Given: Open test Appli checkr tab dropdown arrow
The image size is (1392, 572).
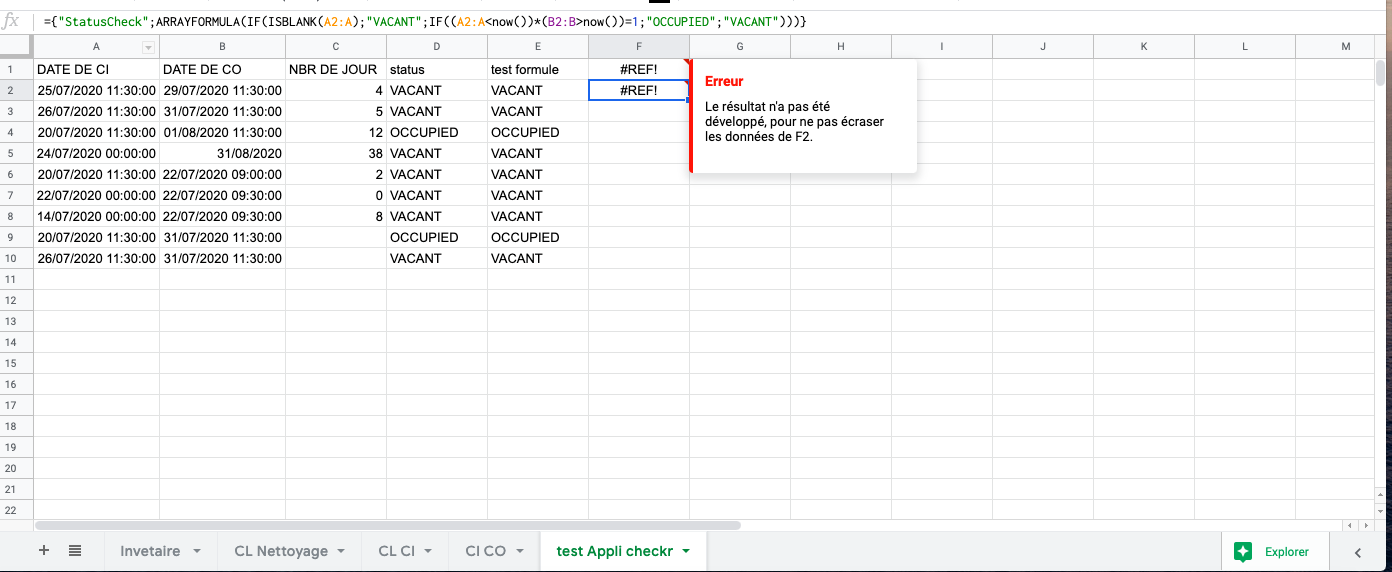Looking at the screenshot, I should [686, 551].
